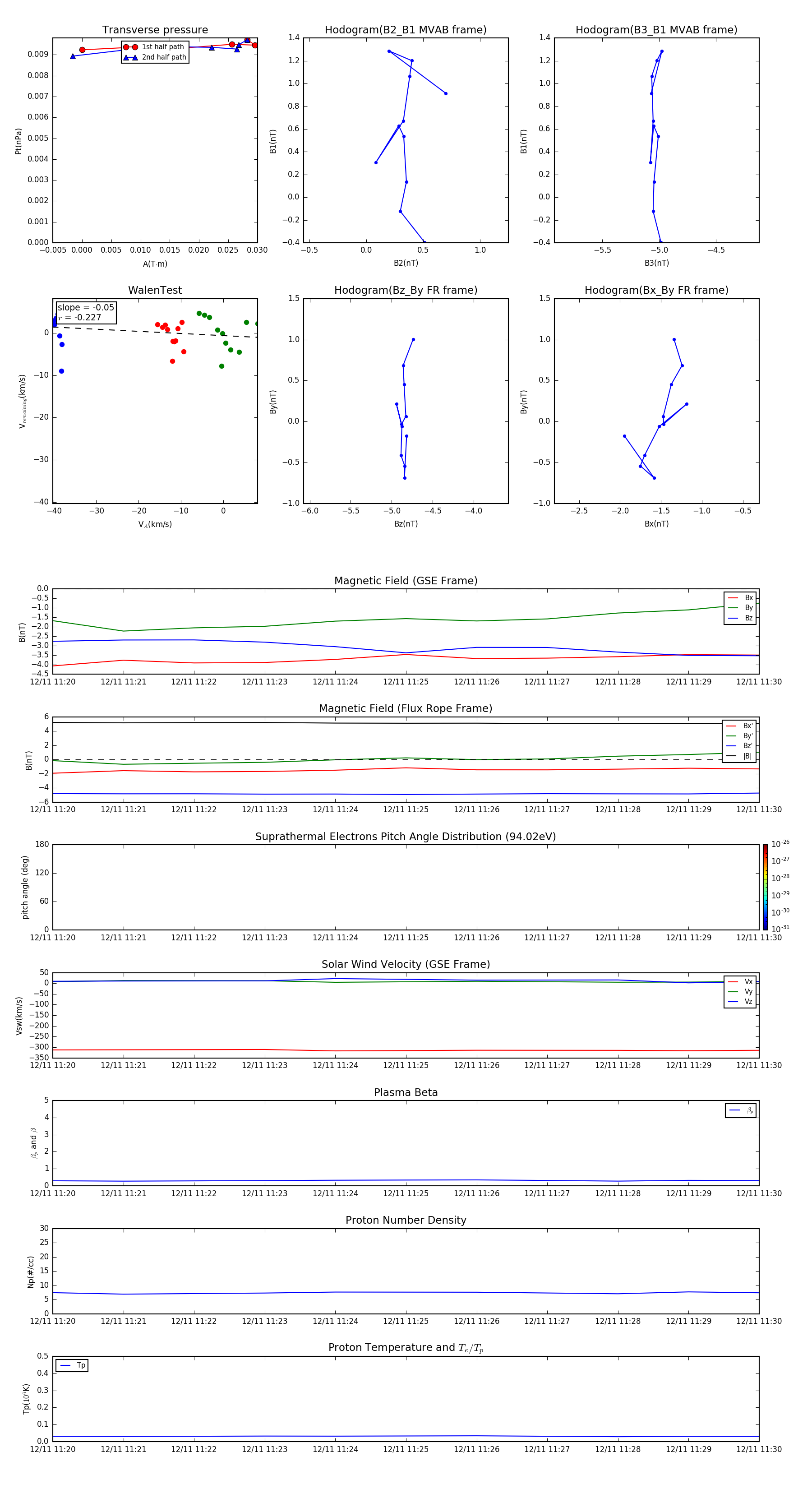Image resolution: width=812 pixels, height=1489 pixels.
Task: Click the Bz legend entry in GSE magnetic field plot
Action: point(740,618)
